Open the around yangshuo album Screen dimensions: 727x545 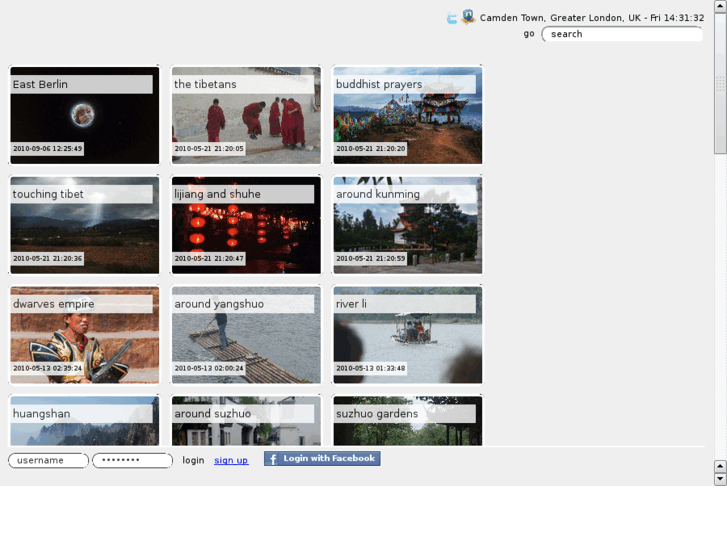pyautogui.click(x=246, y=336)
